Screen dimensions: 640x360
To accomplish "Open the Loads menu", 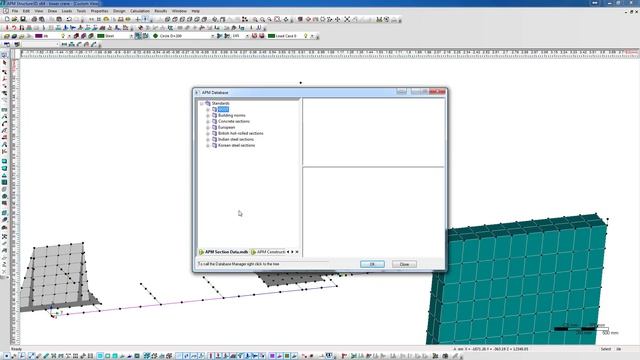I will point(67,11).
